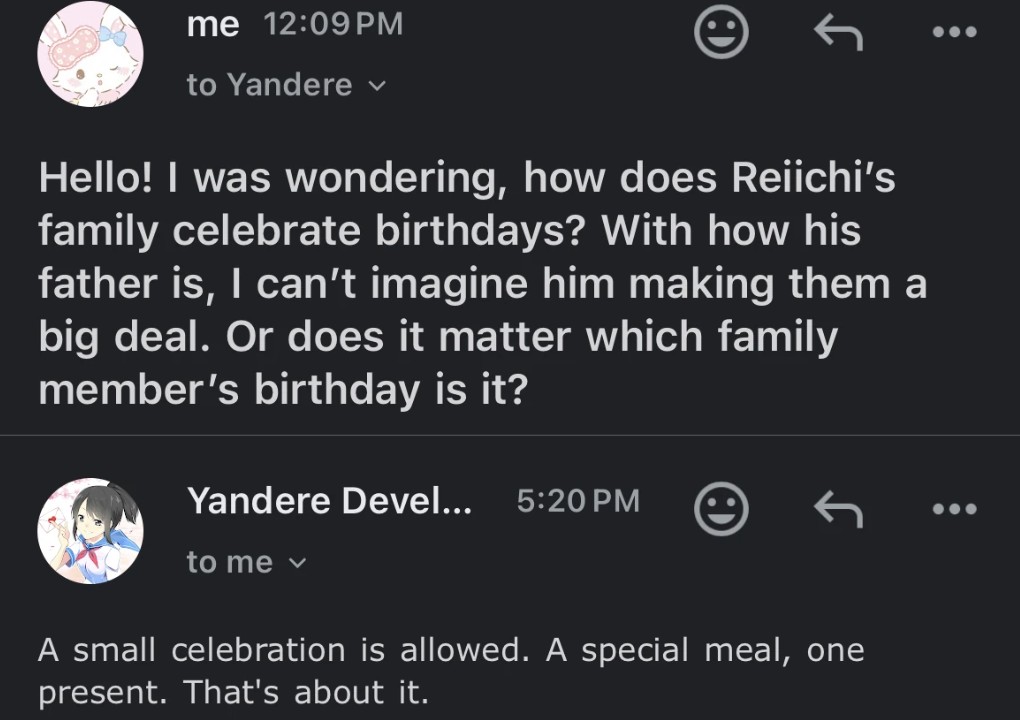1020x720 pixels.
Task: Tap the 12:09 PM timestamp
Action: 332,25
